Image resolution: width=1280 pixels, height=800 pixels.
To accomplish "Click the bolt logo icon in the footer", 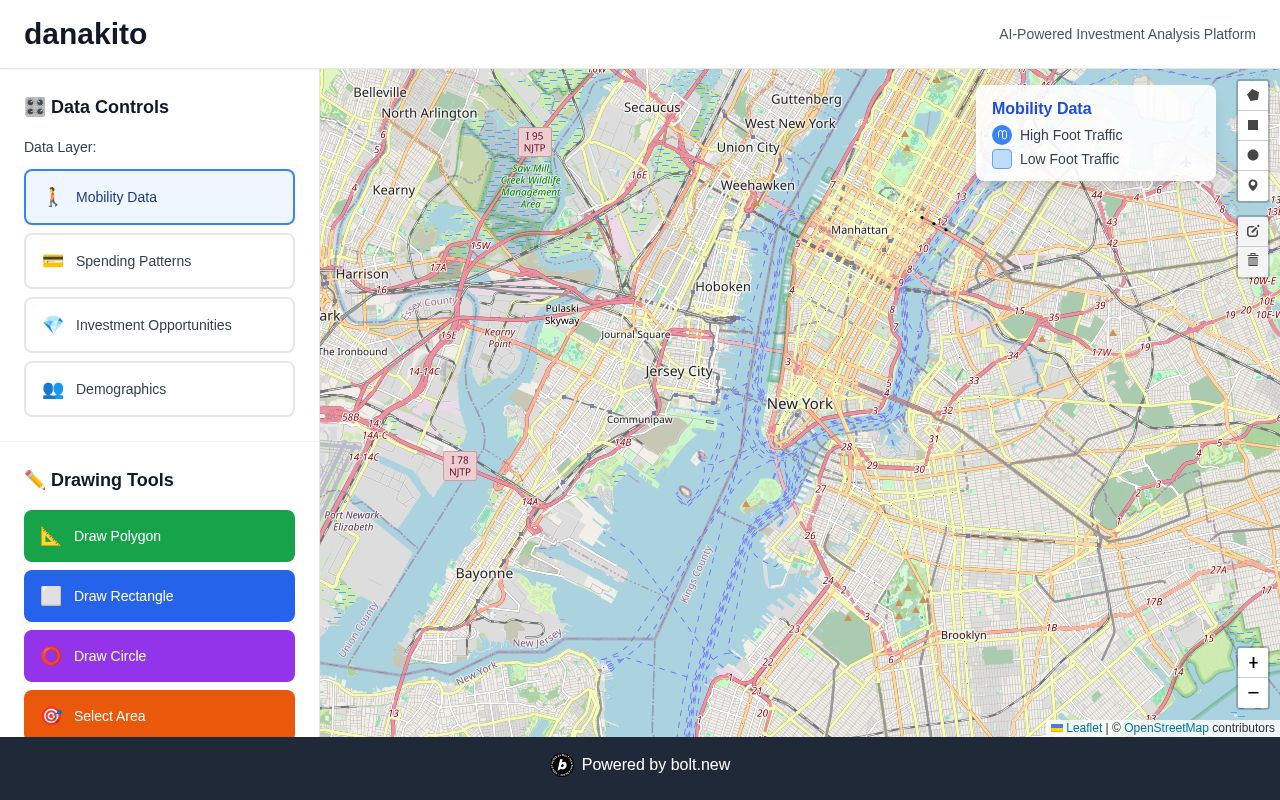I will pyautogui.click(x=562, y=765).
